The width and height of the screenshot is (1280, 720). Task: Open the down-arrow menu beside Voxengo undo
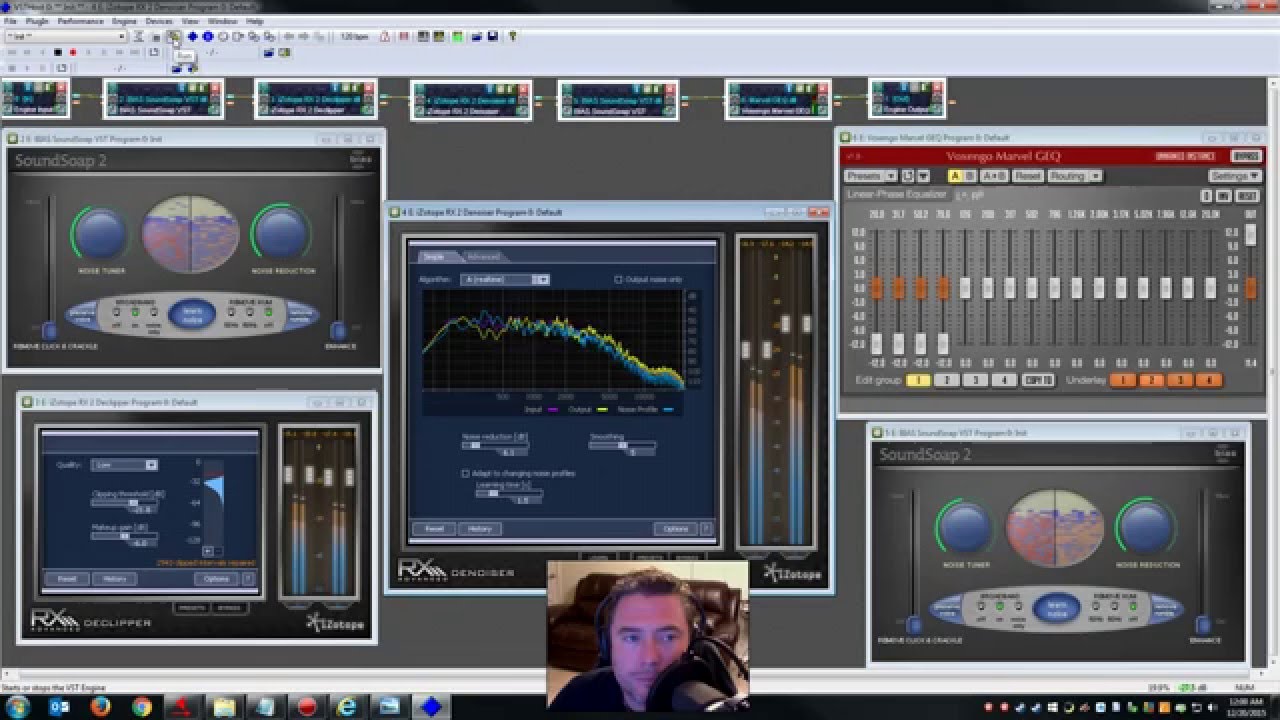tap(923, 176)
